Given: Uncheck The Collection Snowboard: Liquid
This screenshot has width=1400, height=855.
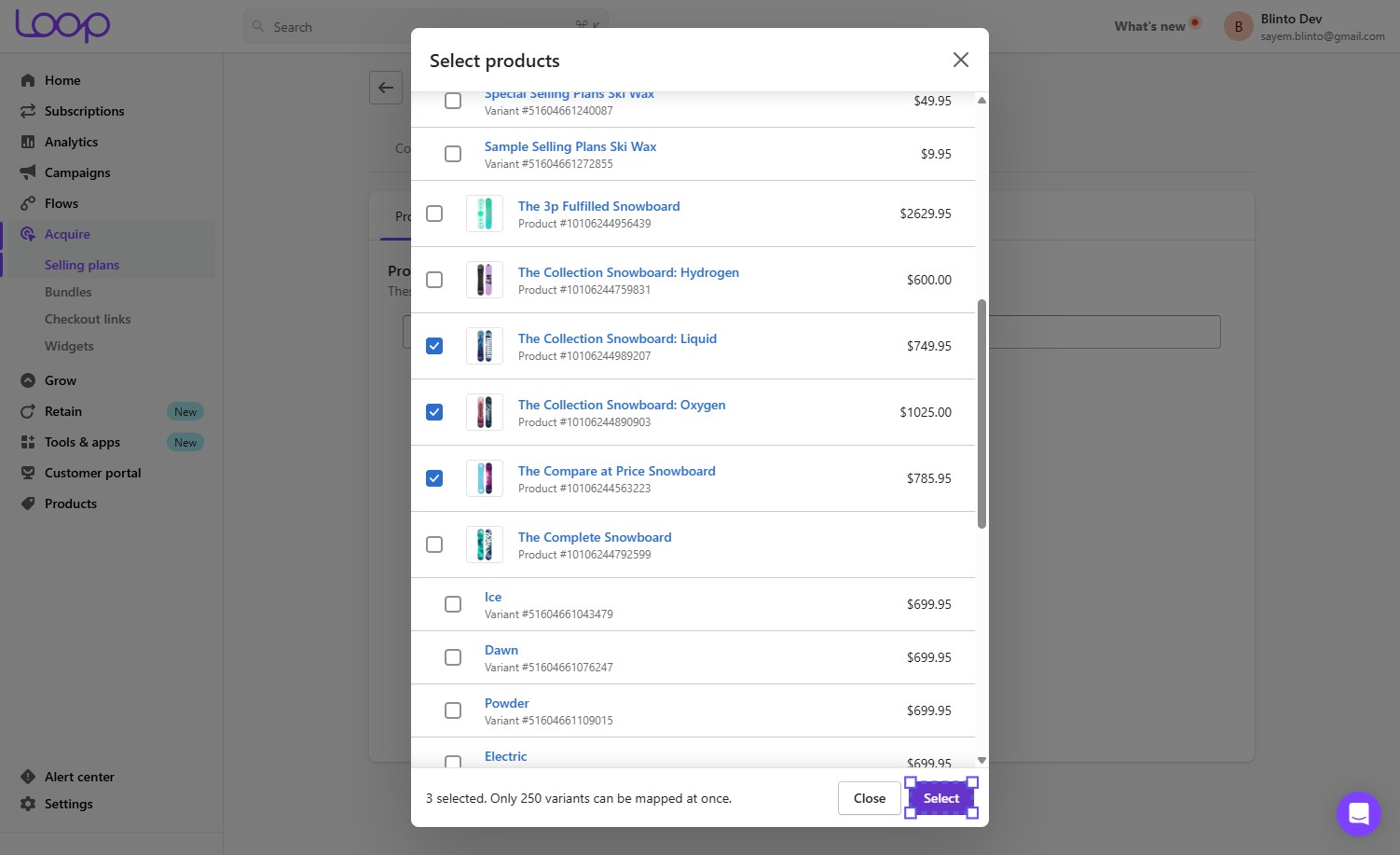Looking at the screenshot, I should point(434,346).
